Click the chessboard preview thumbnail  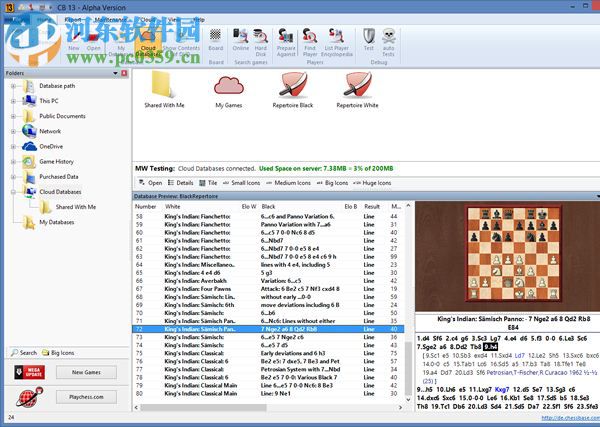514,253
